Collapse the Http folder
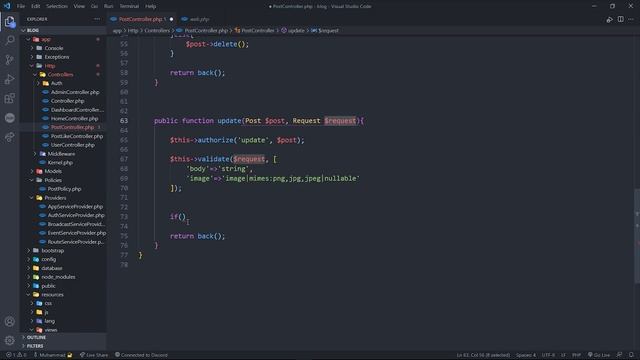Image resolution: width=640 pixels, height=360 pixels. [x=63, y=66]
